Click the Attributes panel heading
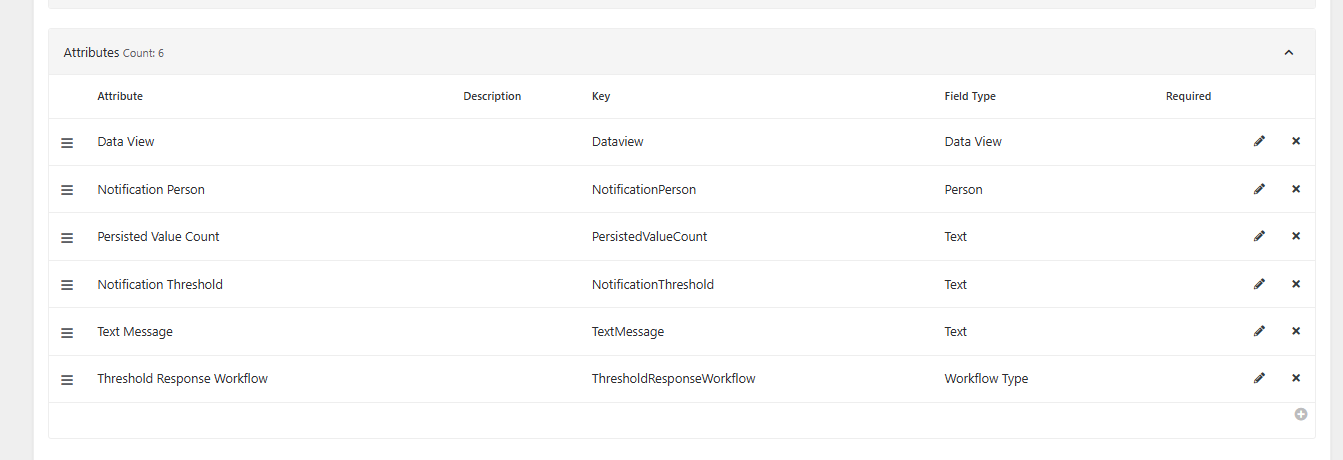The image size is (1343, 460). 91,52
